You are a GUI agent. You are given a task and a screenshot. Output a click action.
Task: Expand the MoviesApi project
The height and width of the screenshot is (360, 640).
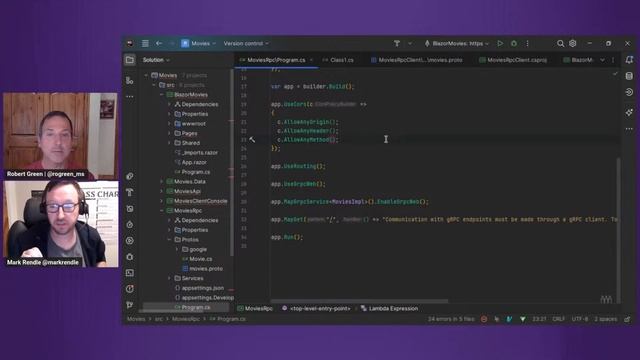(162, 191)
